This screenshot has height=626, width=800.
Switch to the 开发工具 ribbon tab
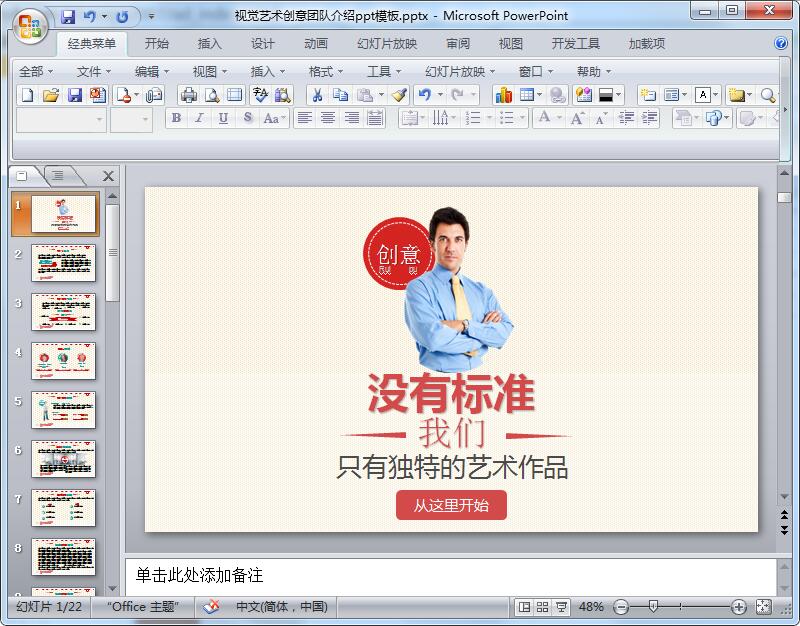click(576, 43)
